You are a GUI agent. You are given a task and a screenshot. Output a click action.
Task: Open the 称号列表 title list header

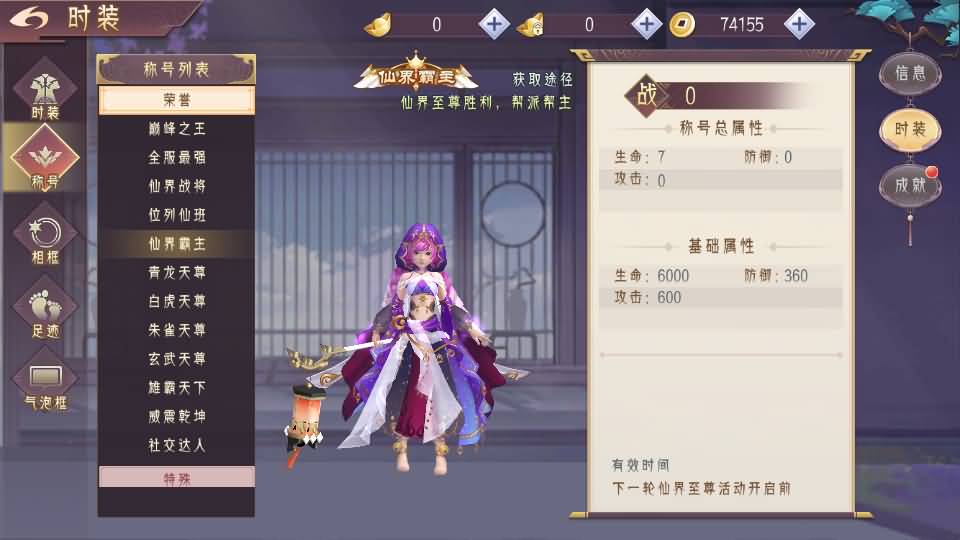pyautogui.click(x=176, y=69)
